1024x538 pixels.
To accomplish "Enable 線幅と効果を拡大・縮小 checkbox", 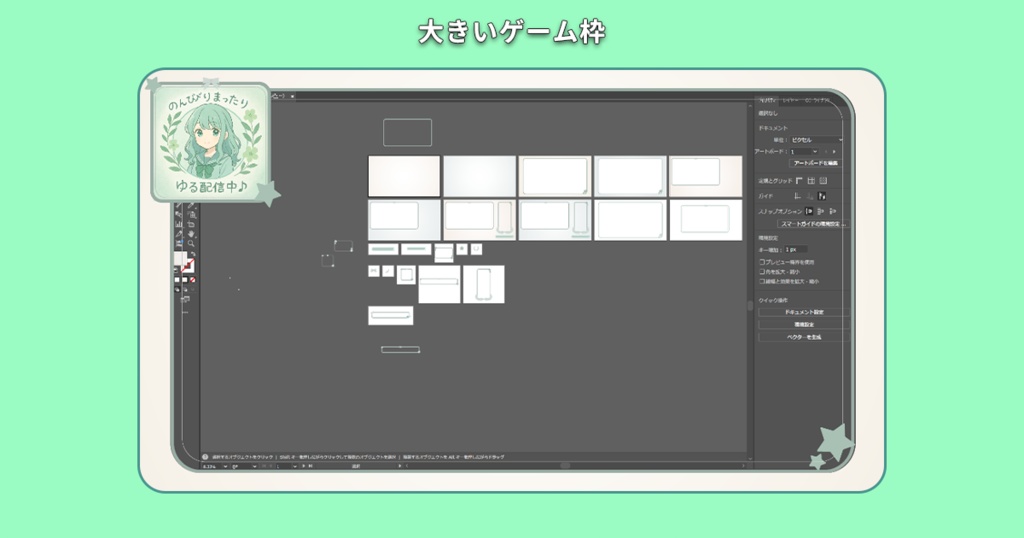I will (x=761, y=281).
